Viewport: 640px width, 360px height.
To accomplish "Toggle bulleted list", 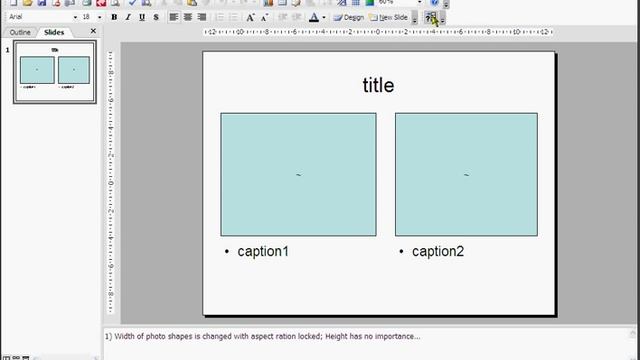I will click(233, 17).
